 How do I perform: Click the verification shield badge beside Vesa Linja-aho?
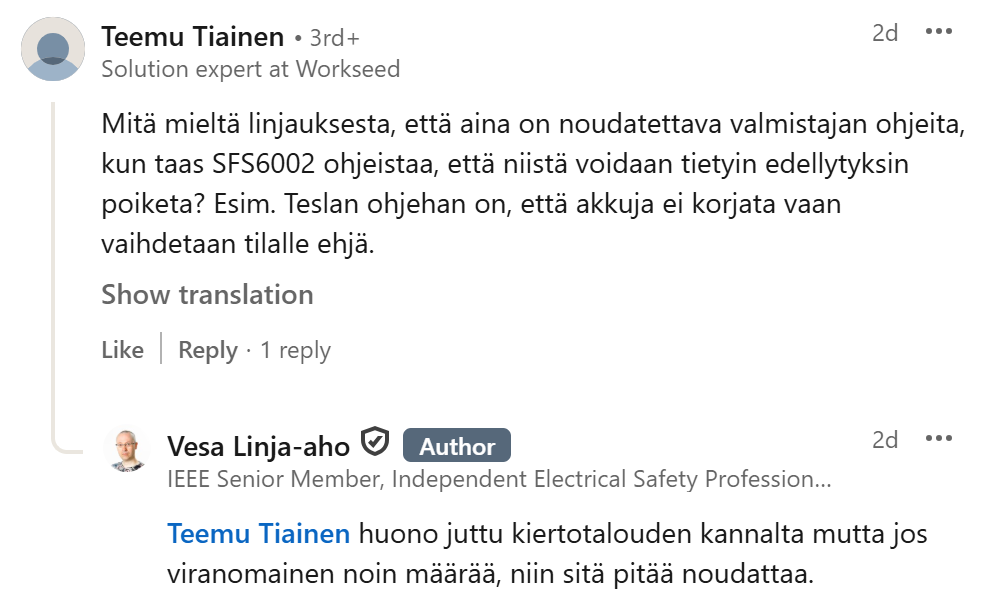(375, 441)
